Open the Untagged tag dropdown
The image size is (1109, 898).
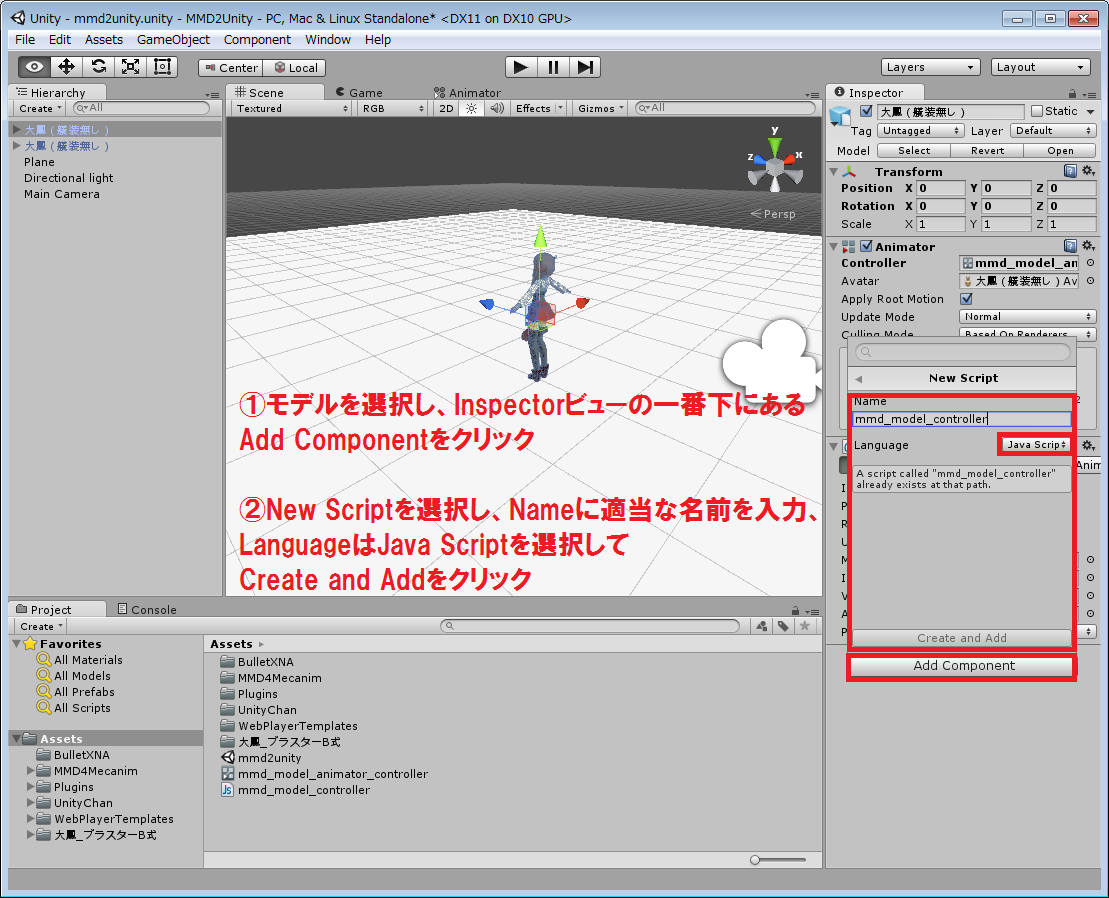coord(920,131)
